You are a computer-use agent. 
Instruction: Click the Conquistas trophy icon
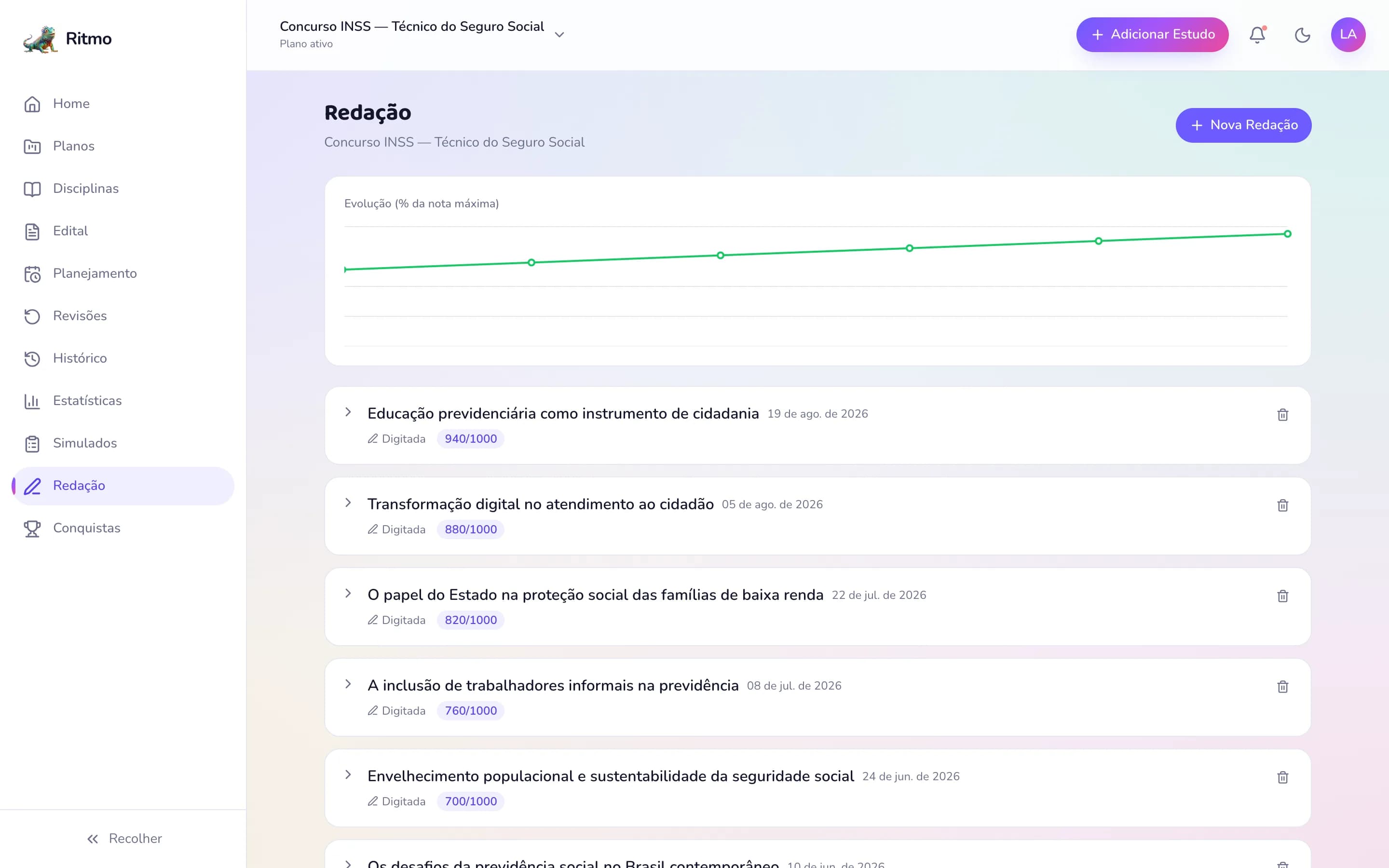point(32,529)
